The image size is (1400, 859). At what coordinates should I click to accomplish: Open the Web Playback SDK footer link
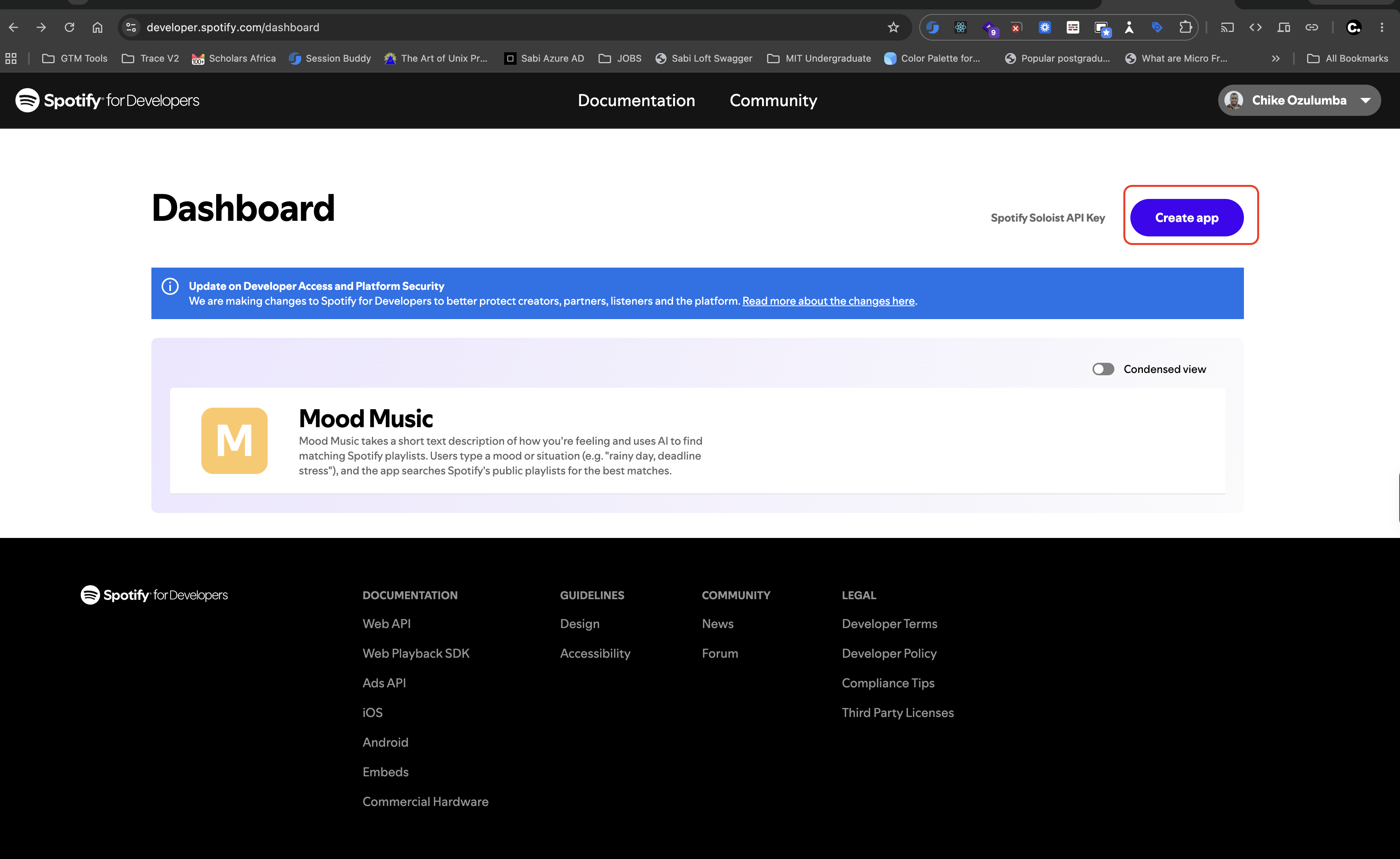(416, 653)
